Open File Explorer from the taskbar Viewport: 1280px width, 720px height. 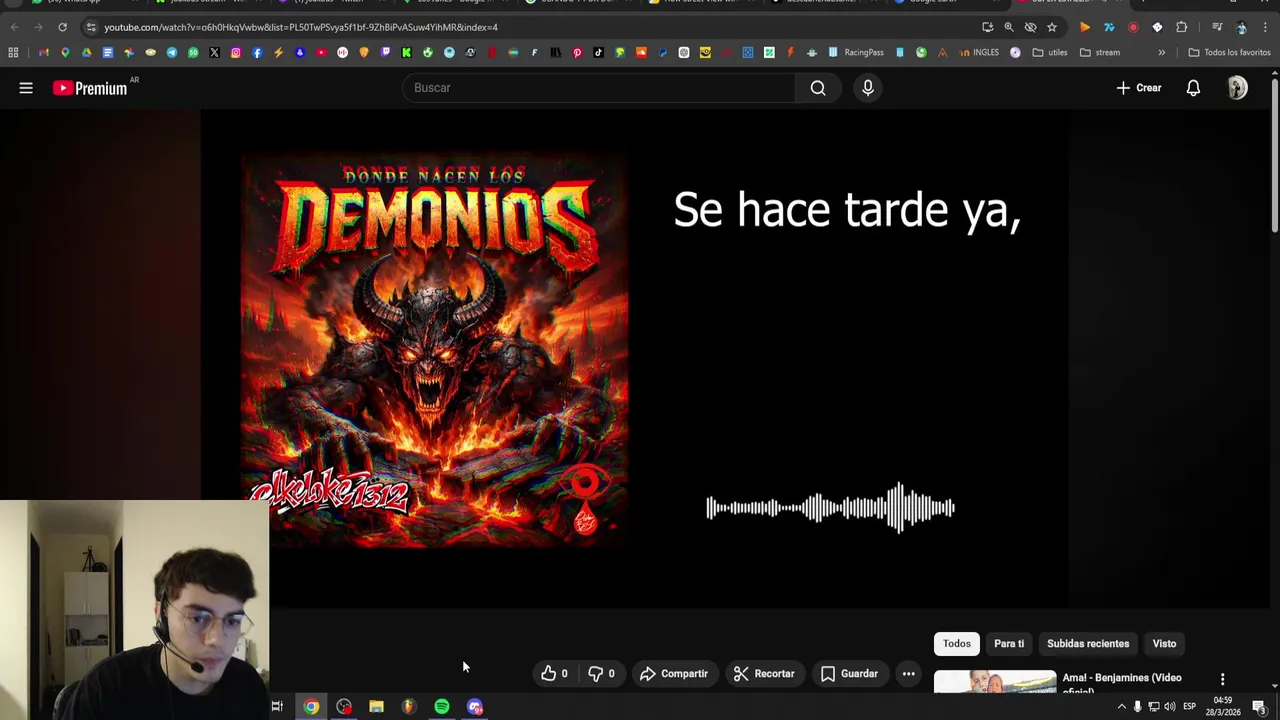point(376,707)
